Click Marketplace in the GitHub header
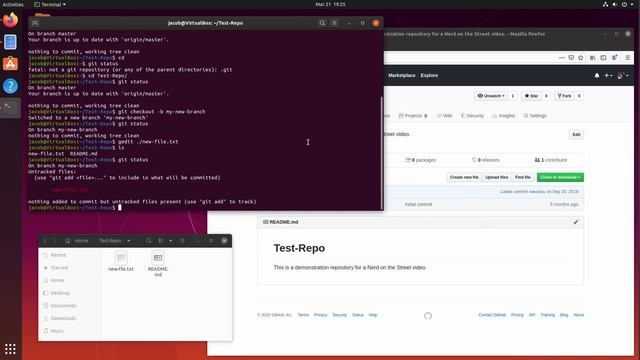The width and height of the screenshot is (640, 360). tap(402, 76)
